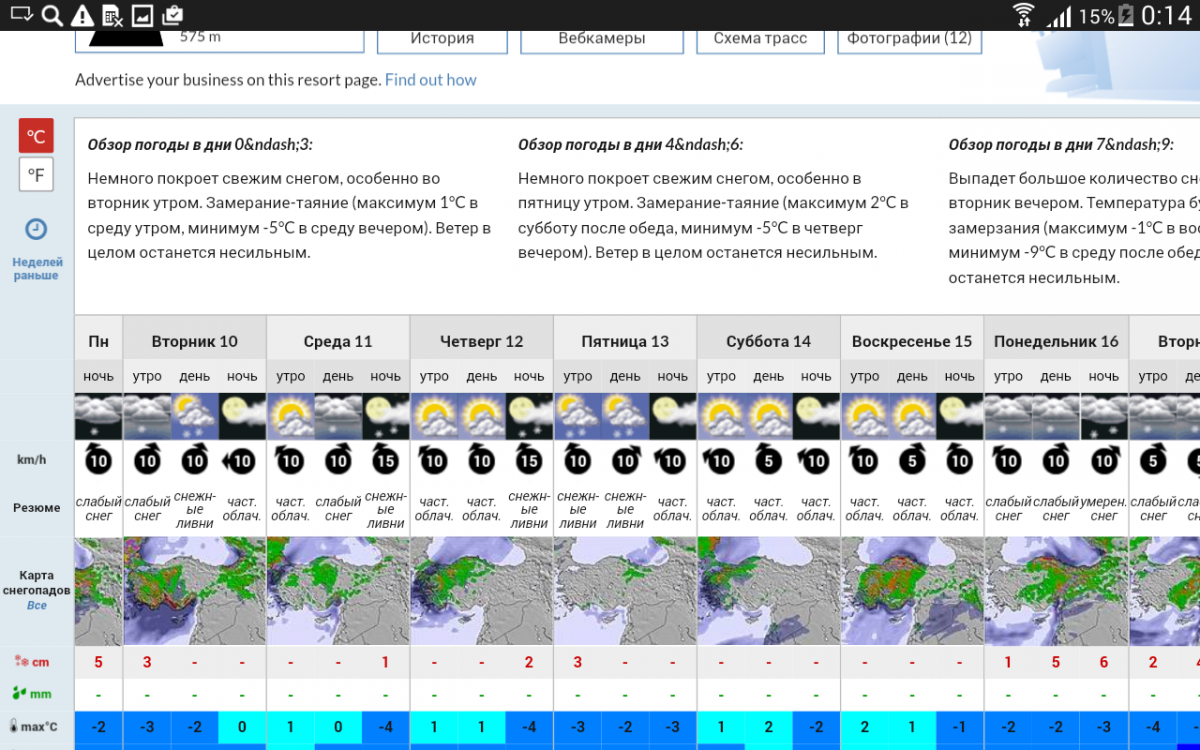Tap Tuesday morning wind 10 indicator

[x=147, y=460]
